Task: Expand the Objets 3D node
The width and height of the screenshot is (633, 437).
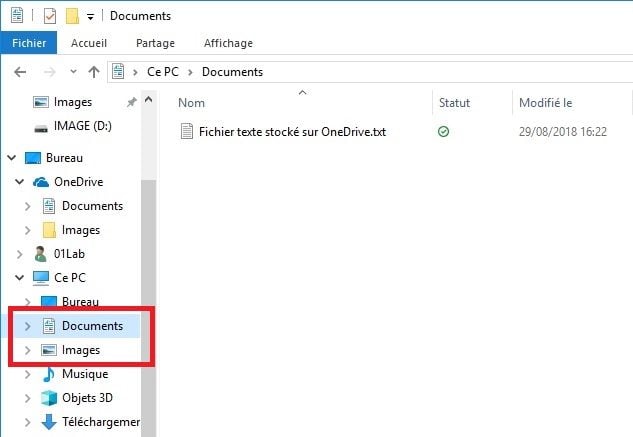Action: [x=27, y=398]
